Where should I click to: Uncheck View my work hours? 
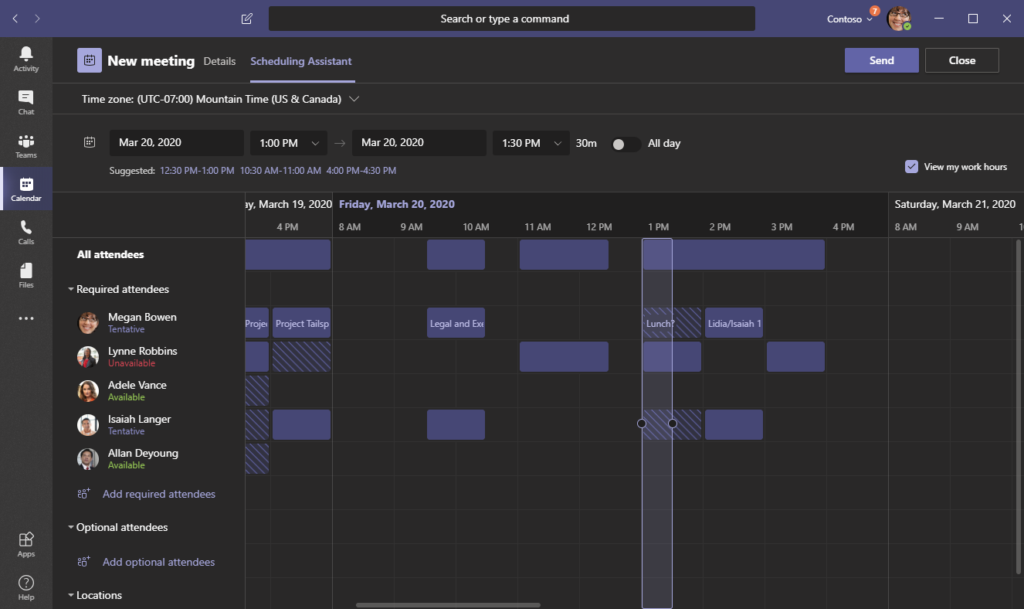[911, 166]
